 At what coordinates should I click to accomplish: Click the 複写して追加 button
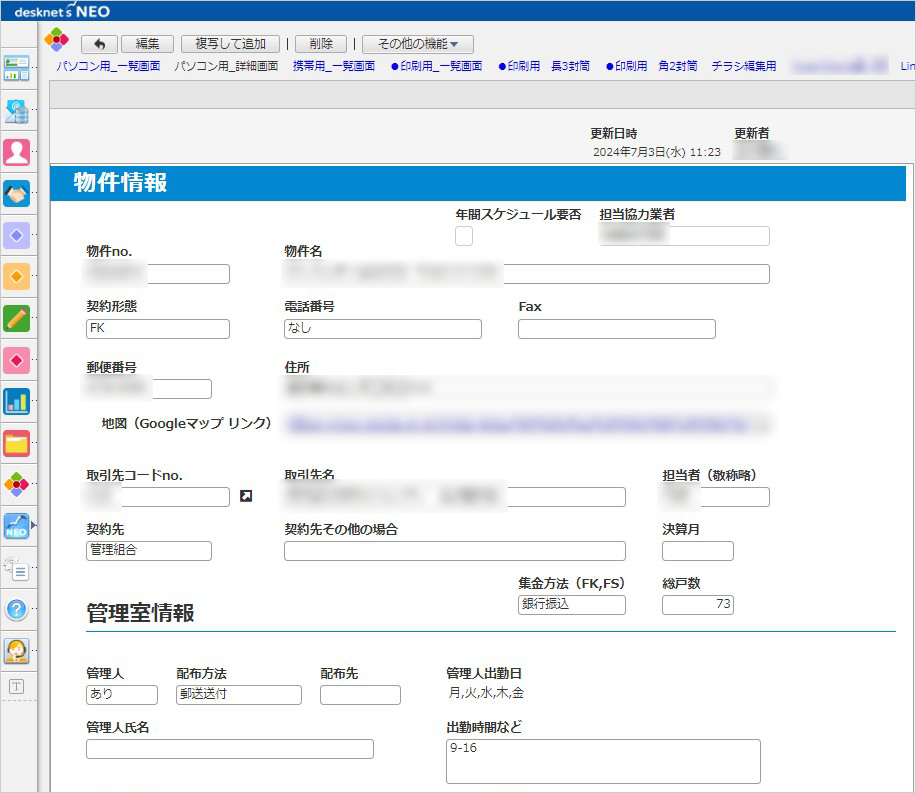(230, 43)
